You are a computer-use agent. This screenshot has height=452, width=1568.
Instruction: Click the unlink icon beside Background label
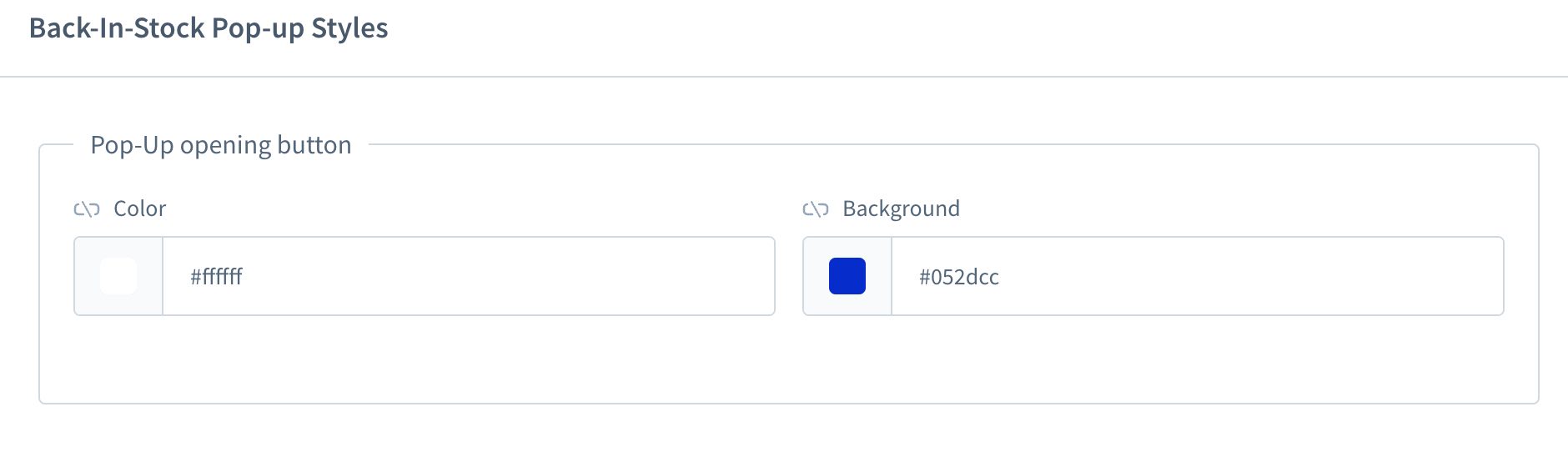pos(815,209)
